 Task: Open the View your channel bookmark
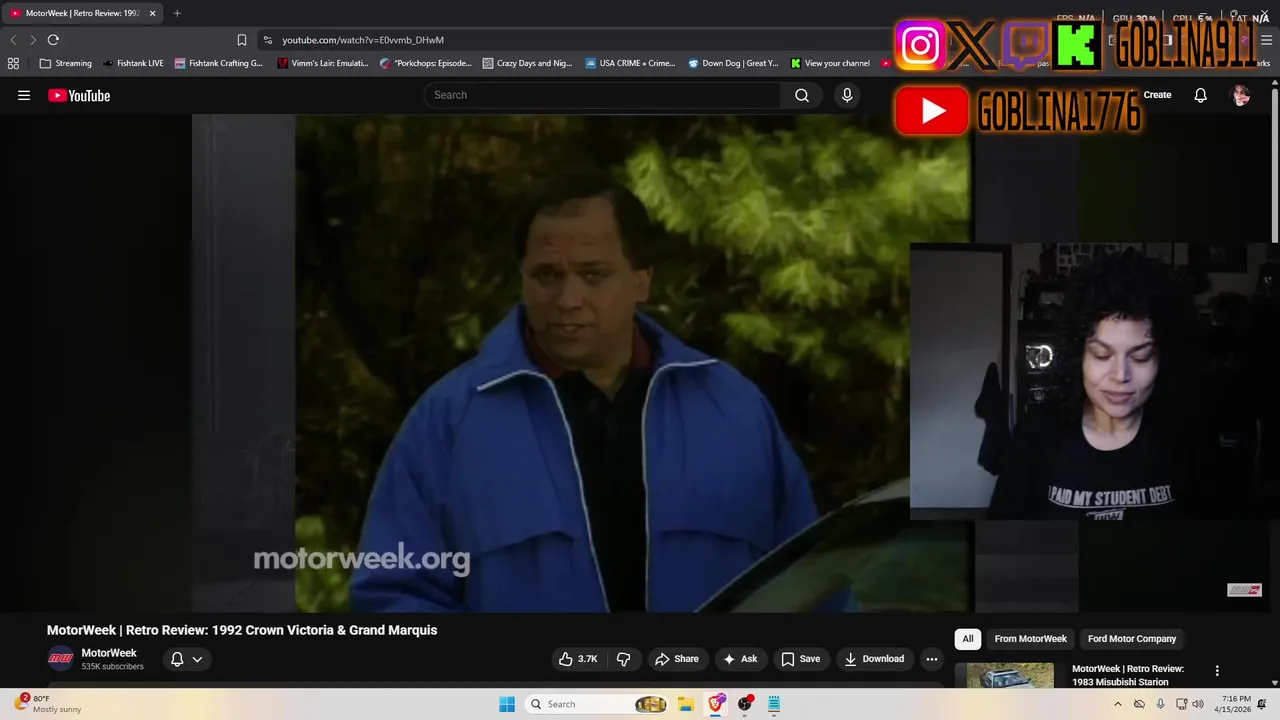pos(829,63)
